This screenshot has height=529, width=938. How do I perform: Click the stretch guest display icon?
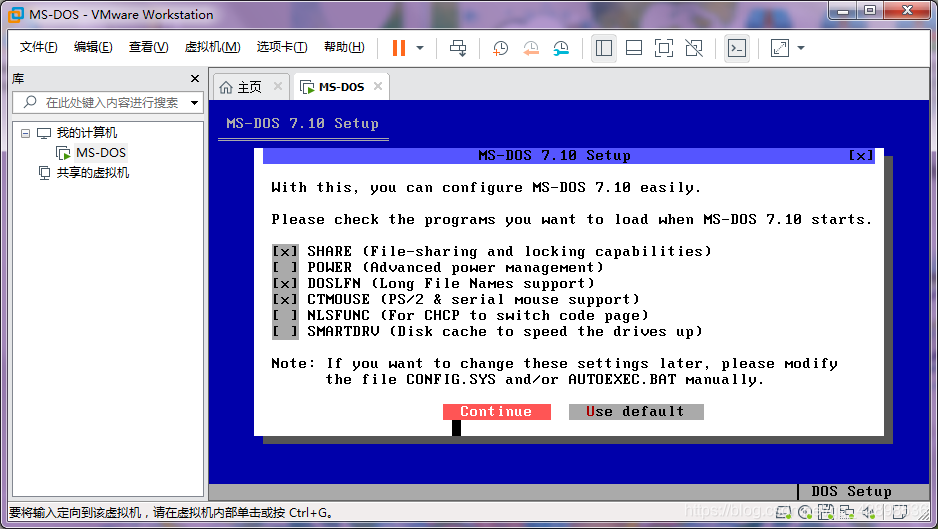tap(779, 48)
